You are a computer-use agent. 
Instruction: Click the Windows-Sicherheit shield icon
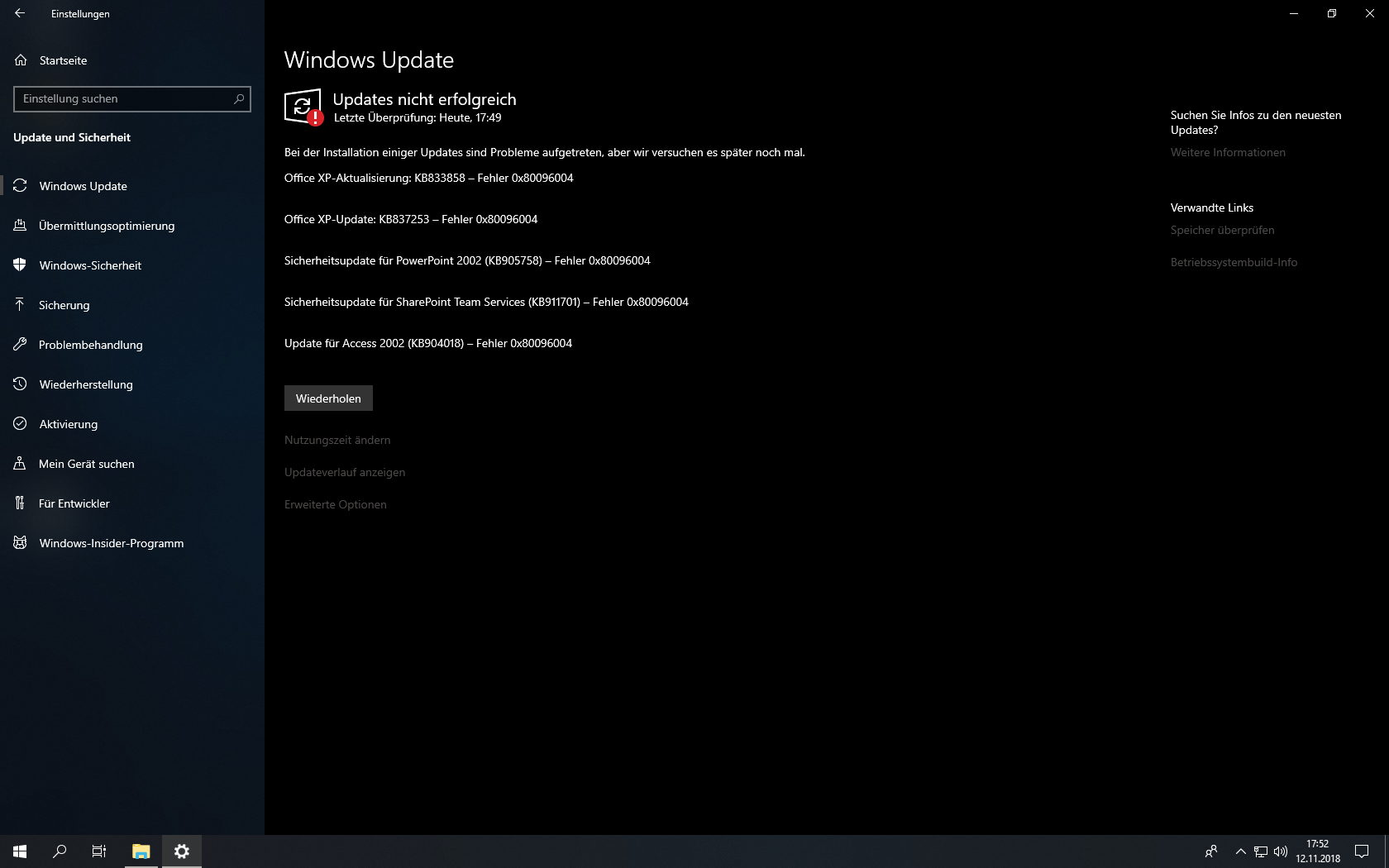(x=21, y=265)
